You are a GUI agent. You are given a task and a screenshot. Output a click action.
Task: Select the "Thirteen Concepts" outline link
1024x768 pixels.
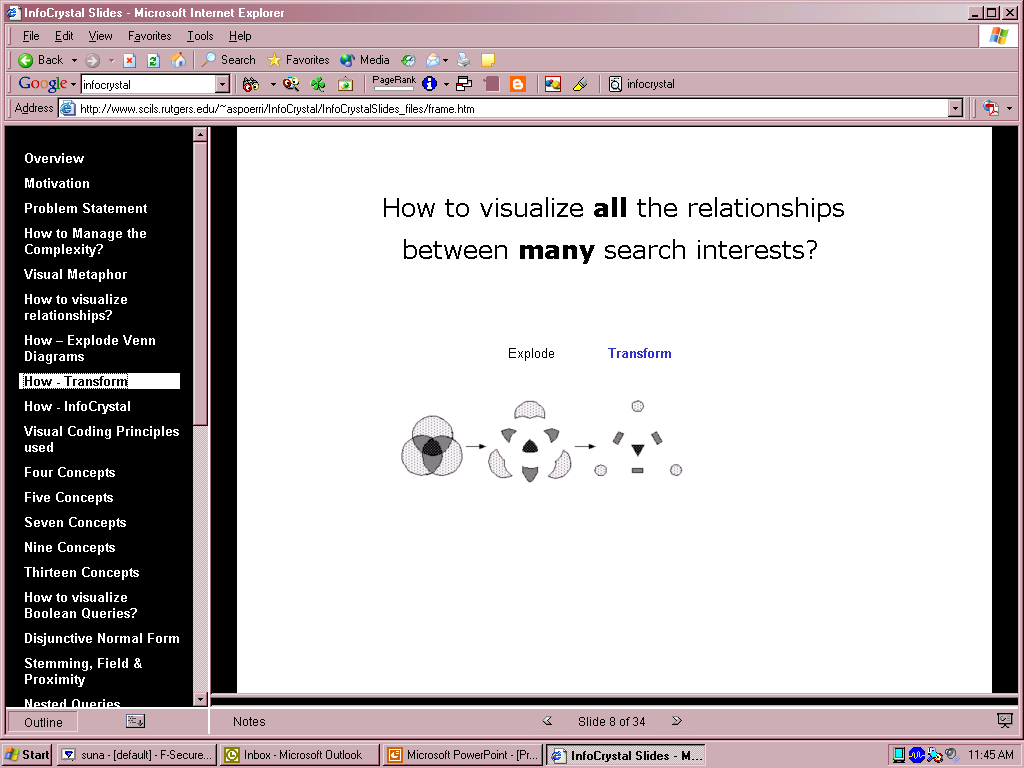pos(81,573)
